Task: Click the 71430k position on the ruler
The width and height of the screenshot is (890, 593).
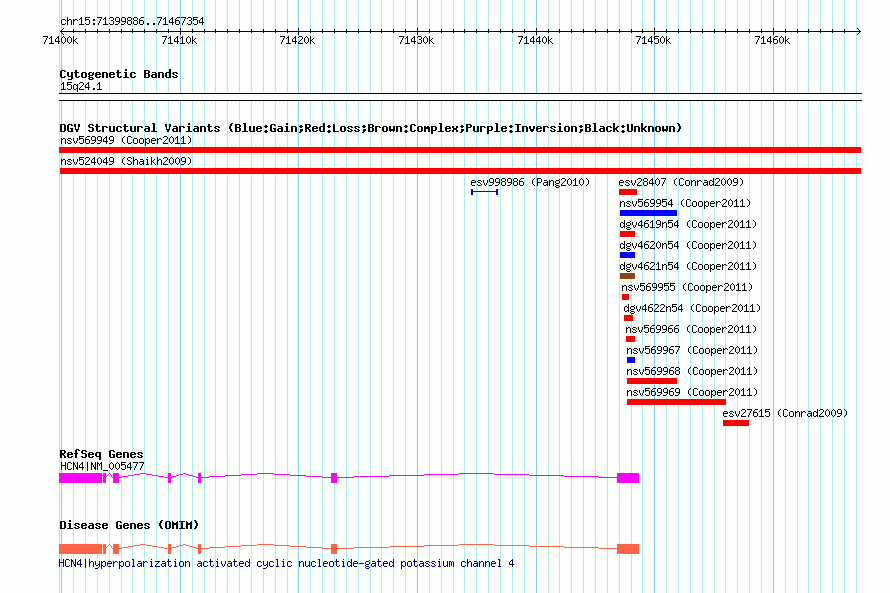Action: (416, 40)
